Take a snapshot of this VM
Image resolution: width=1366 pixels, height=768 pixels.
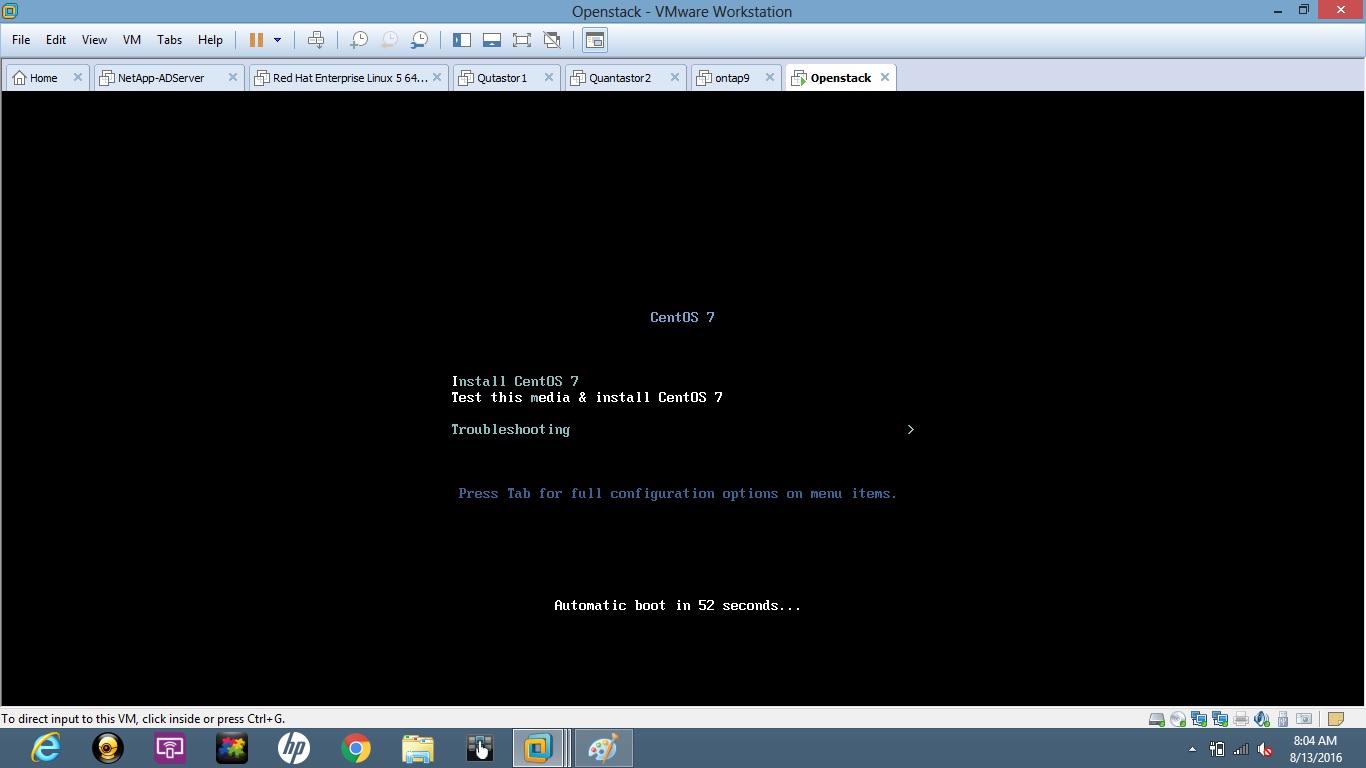click(359, 40)
